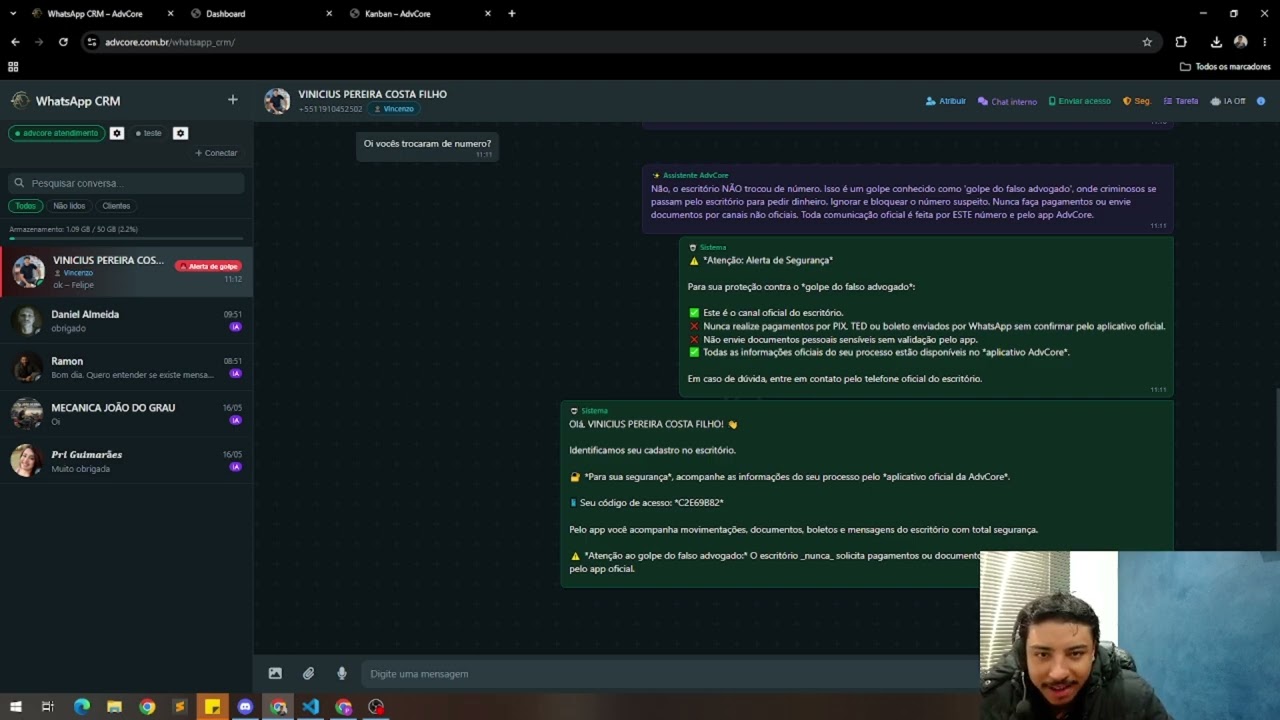Close the WhatsApp CRM – AdvCore tab
This screenshot has height=720, width=1280.
click(170, 14)
